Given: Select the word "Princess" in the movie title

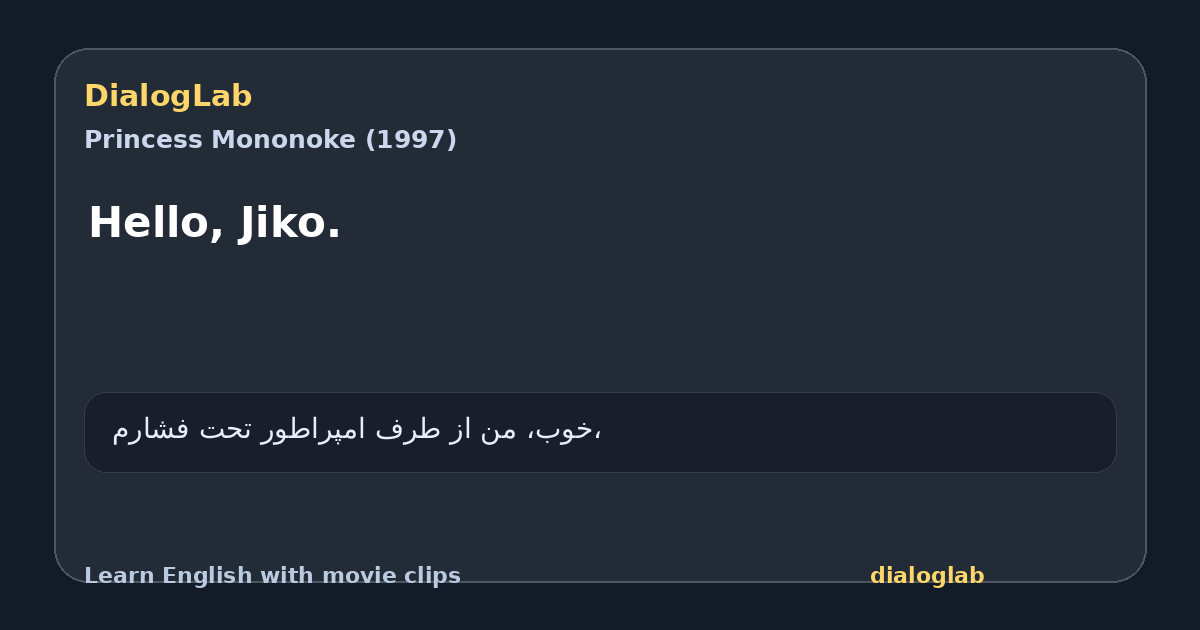Looking at the screenshot, I should tap(130, 140).
